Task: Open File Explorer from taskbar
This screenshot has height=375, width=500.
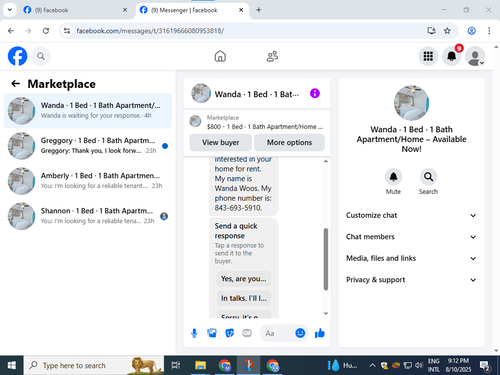Action: click(x=200, y=365)
